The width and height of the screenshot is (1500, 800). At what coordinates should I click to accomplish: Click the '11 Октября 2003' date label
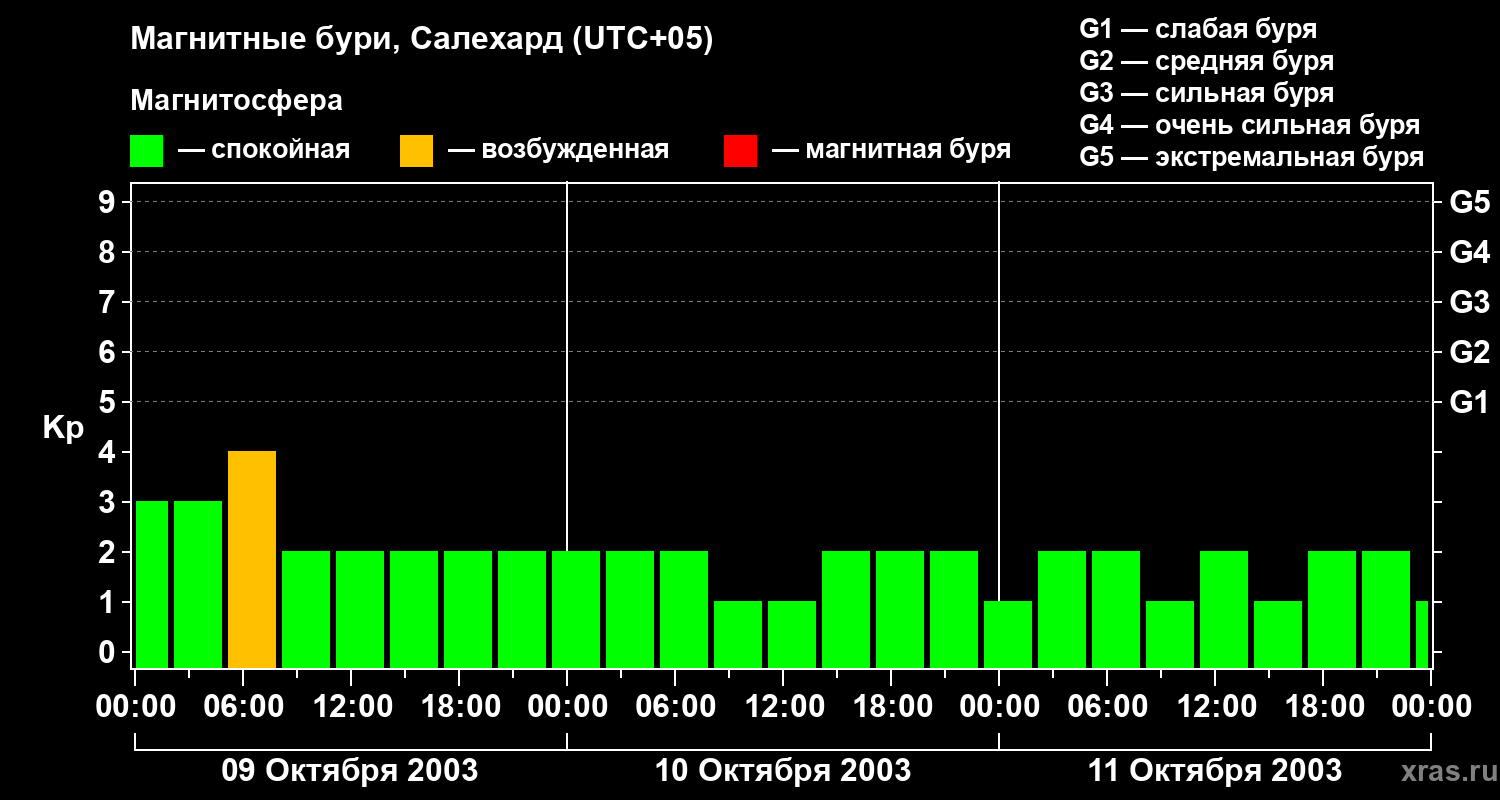1215,771
